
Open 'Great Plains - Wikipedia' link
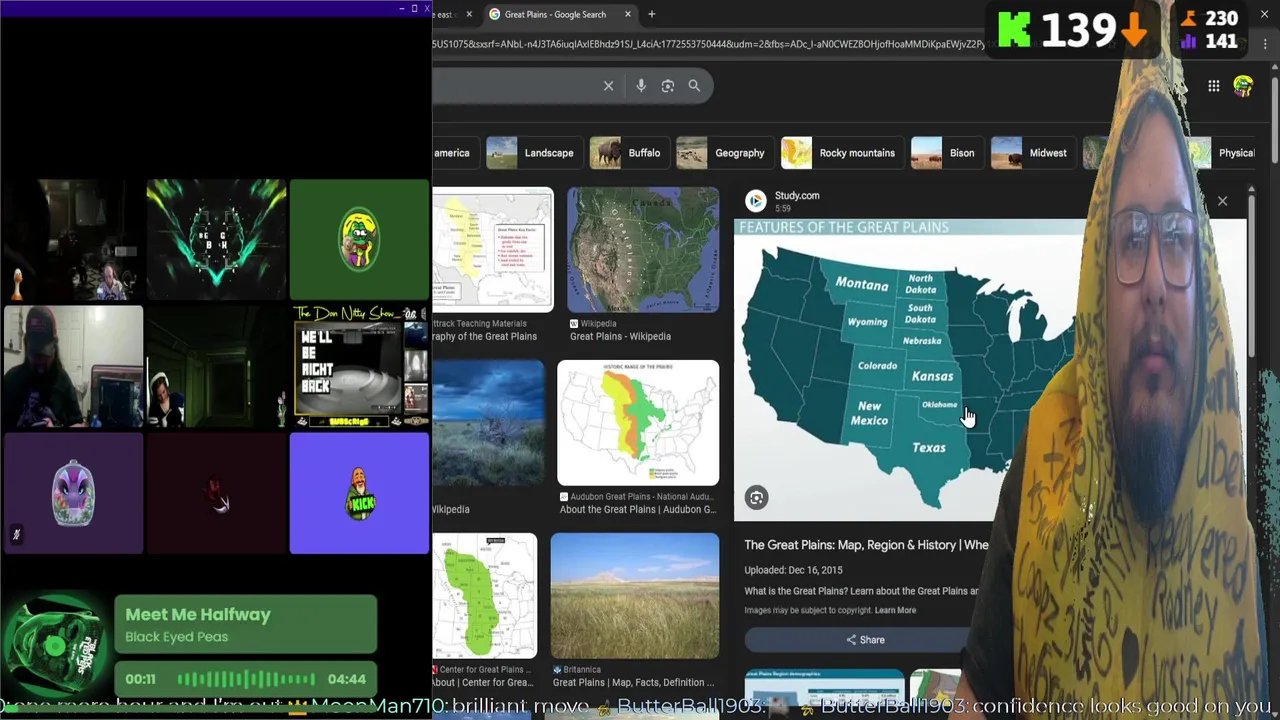tap(620, 337)
